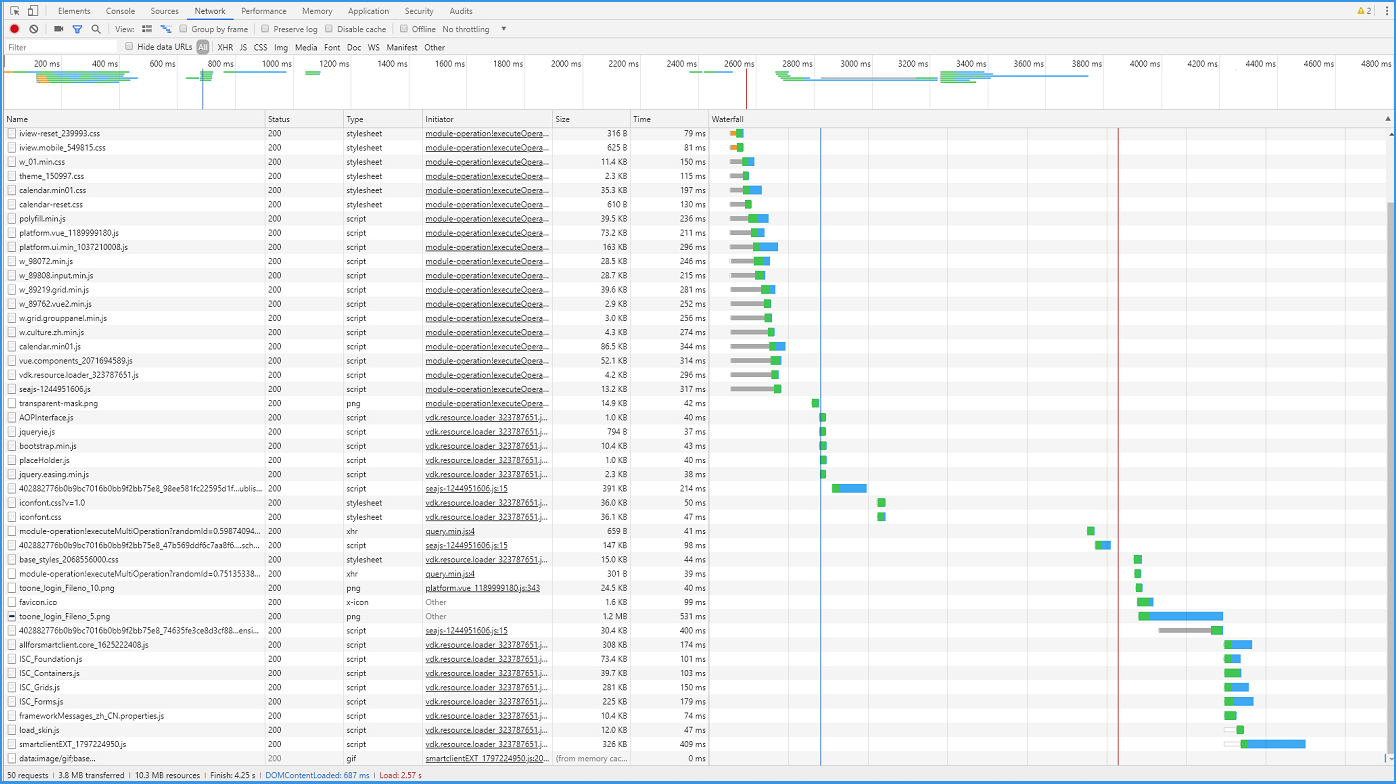Filter requests by CSS
This screenshot has width=1396, height=784.
(261, 47)
